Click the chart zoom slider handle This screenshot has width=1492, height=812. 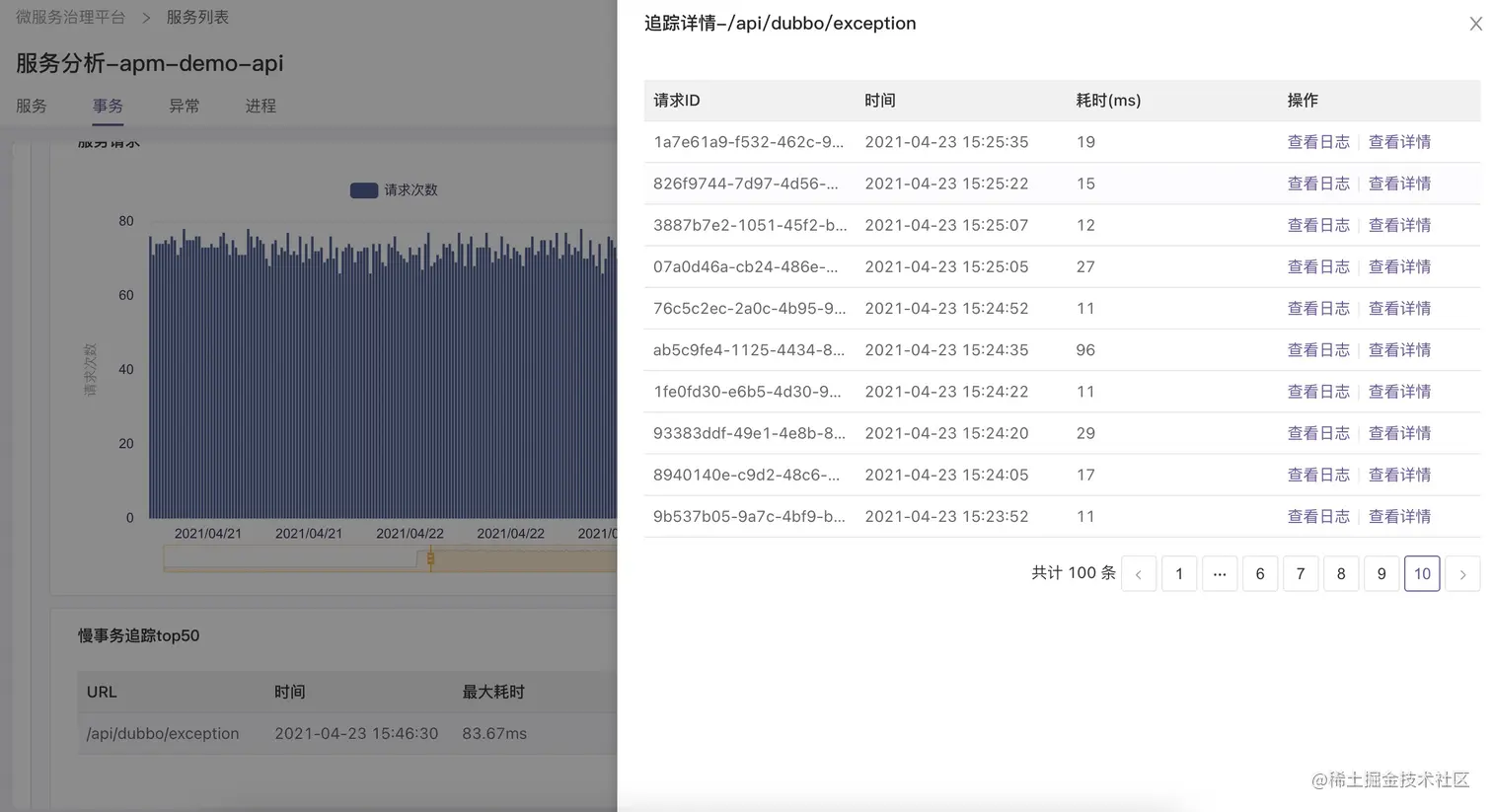coord(430,559)
